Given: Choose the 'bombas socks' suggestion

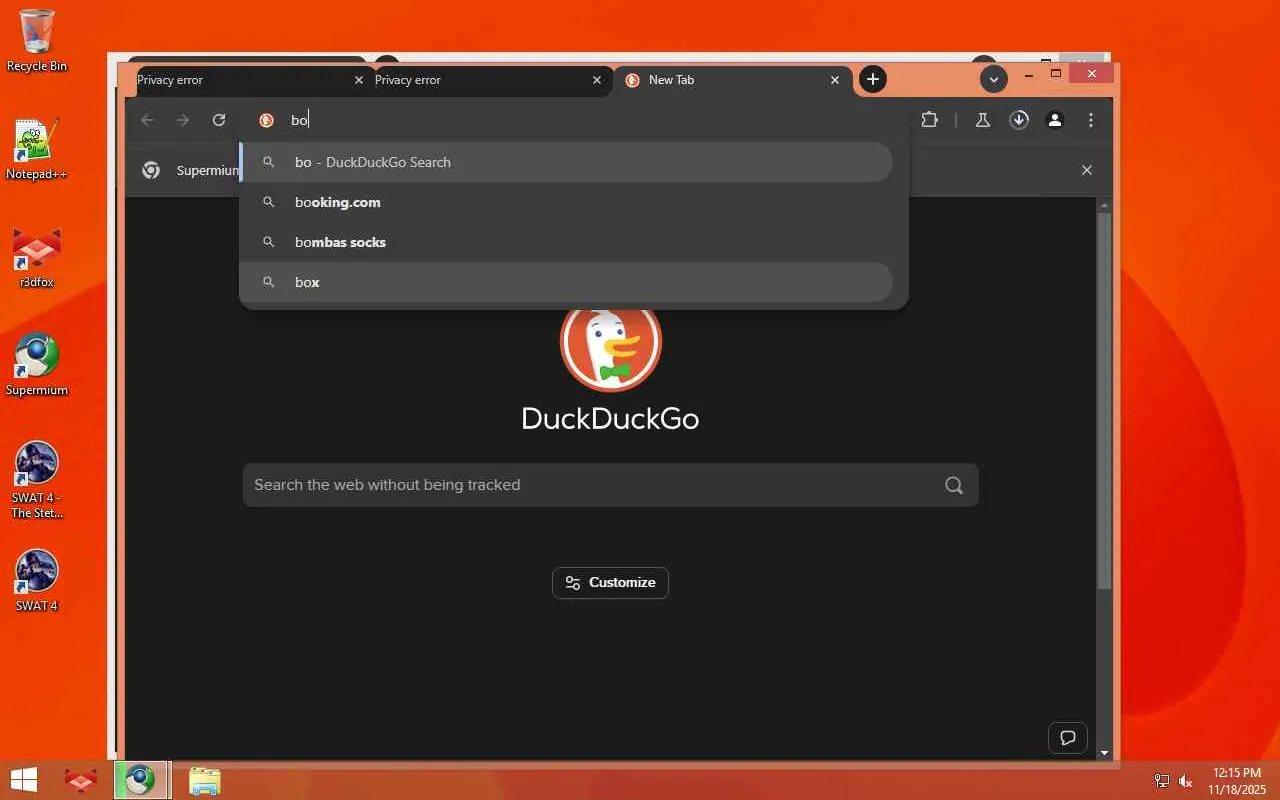Looking at the screenshot, I should pyautogui.click(x=567, y=242).
